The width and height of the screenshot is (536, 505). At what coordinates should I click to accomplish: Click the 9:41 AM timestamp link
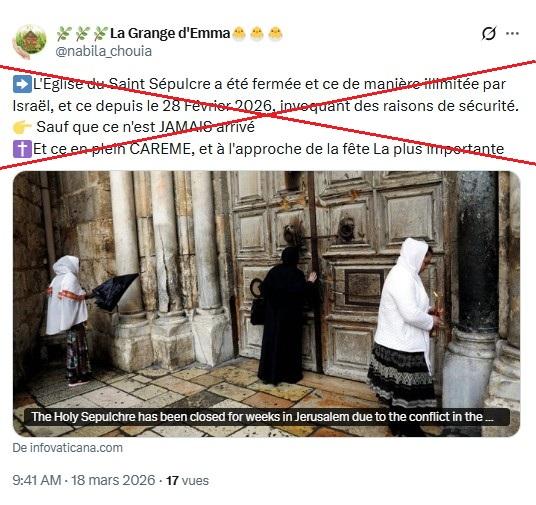tap(37, 480)
